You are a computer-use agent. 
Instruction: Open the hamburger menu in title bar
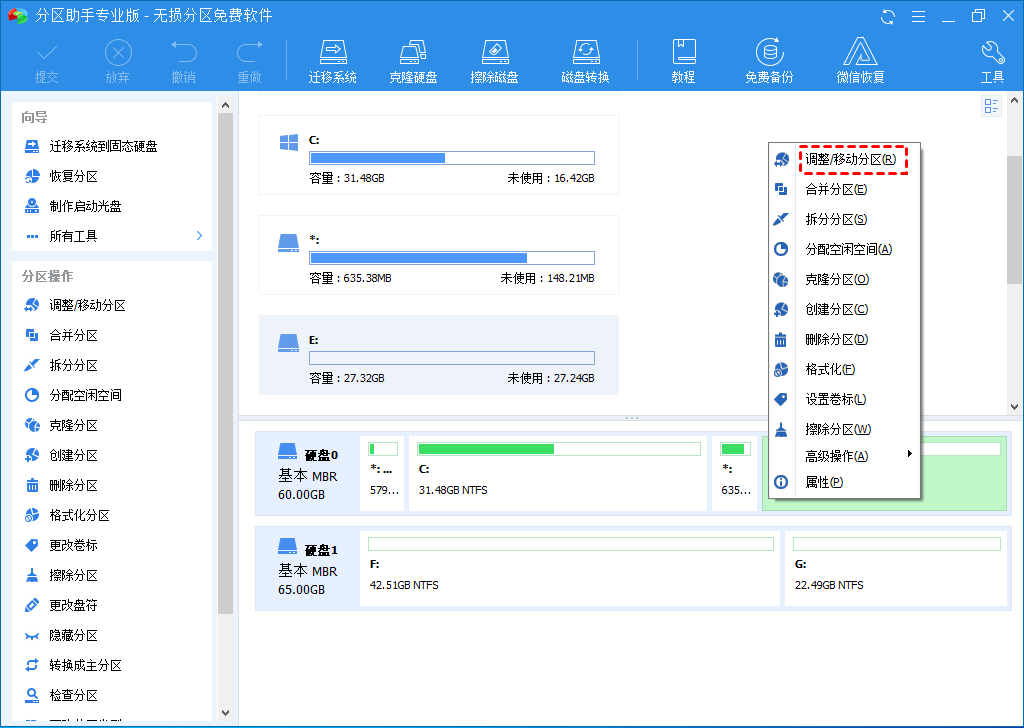click(918, 16)
